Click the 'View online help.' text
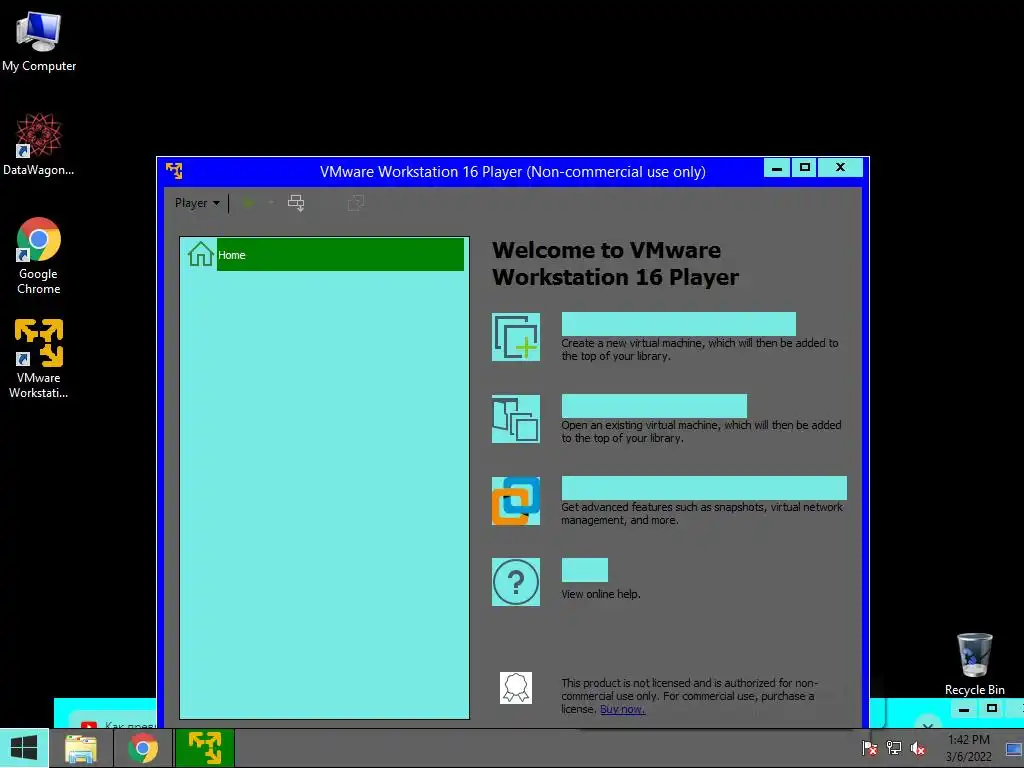Image resolution: width=1024 pixels, height=768 pixels. [601, 594]
